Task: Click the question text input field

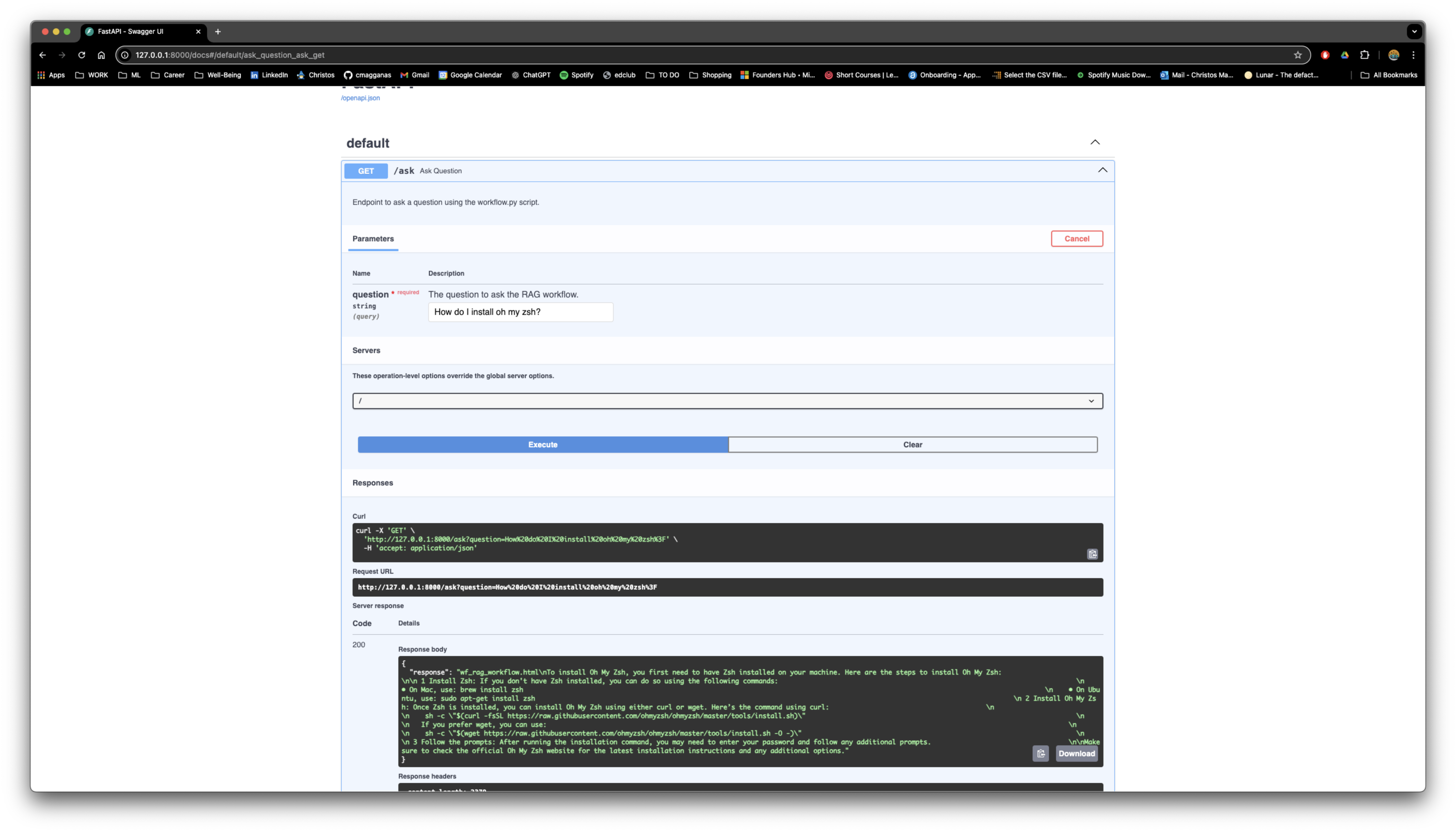Action: click(520, 312)
